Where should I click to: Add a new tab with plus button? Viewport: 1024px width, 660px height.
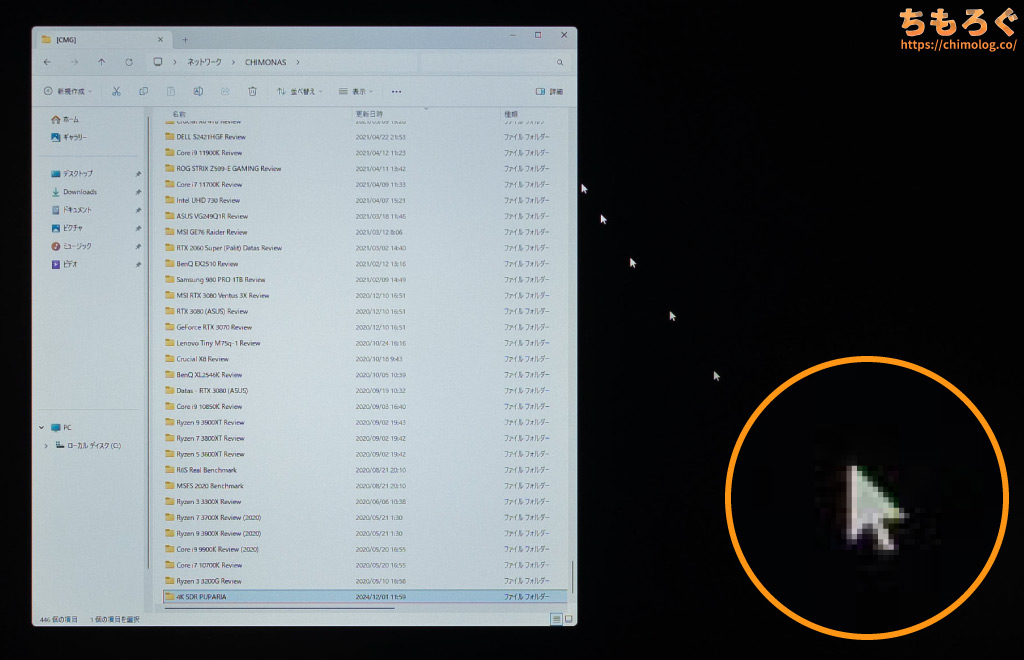[x=185, y=39]
